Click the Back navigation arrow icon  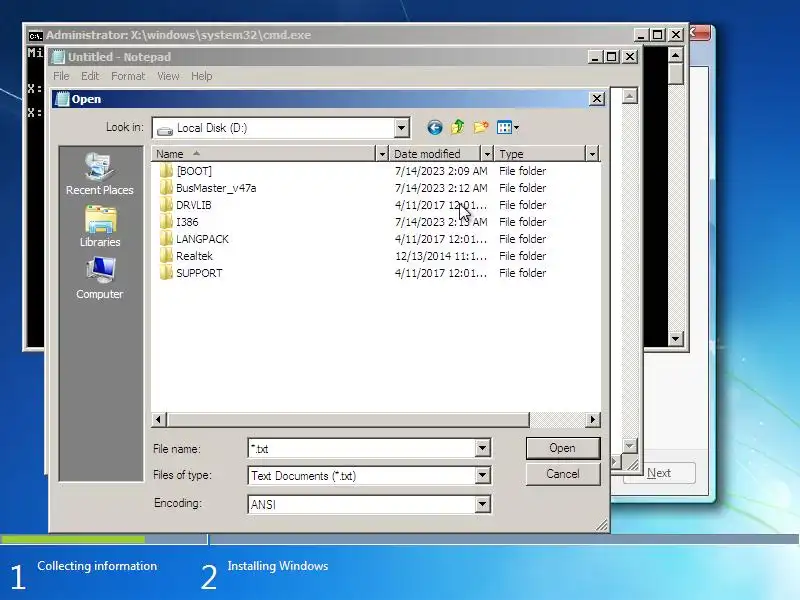click(435, 128)
